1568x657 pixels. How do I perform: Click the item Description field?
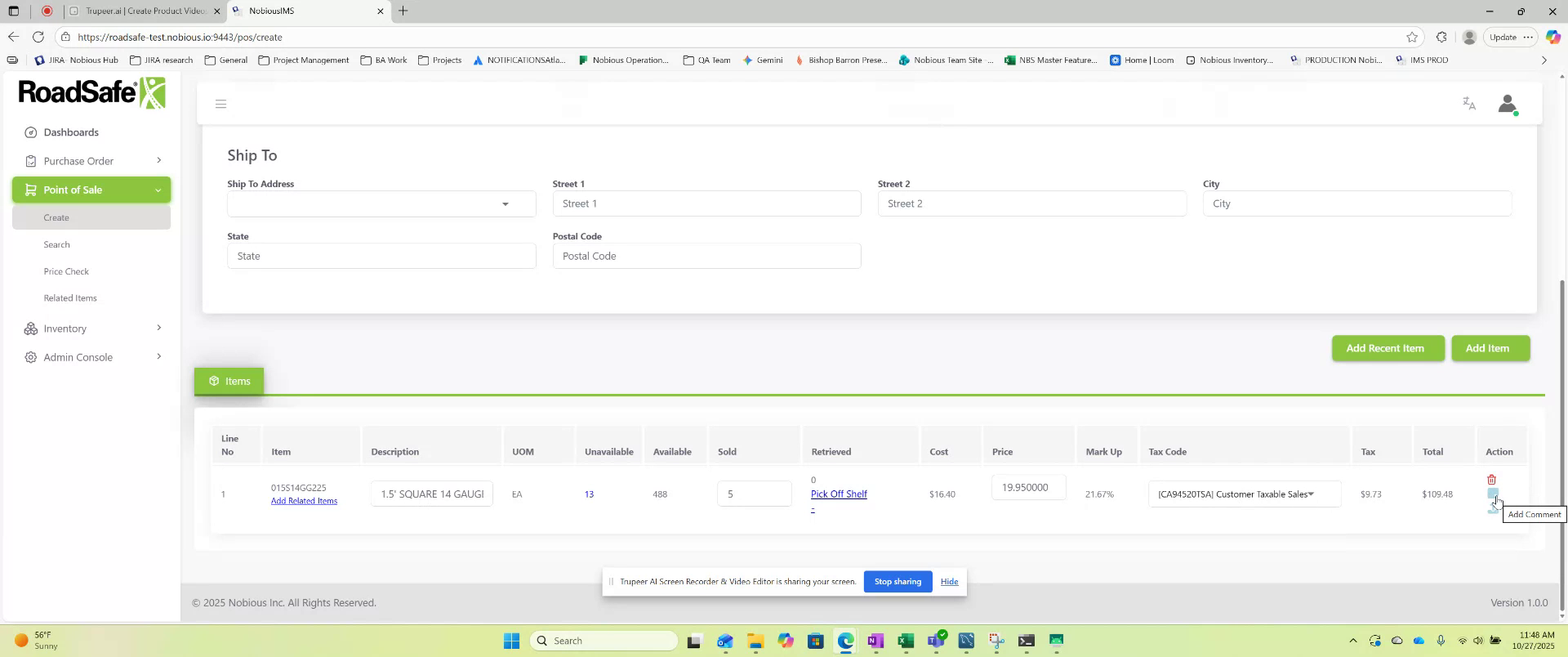[432, 494]
